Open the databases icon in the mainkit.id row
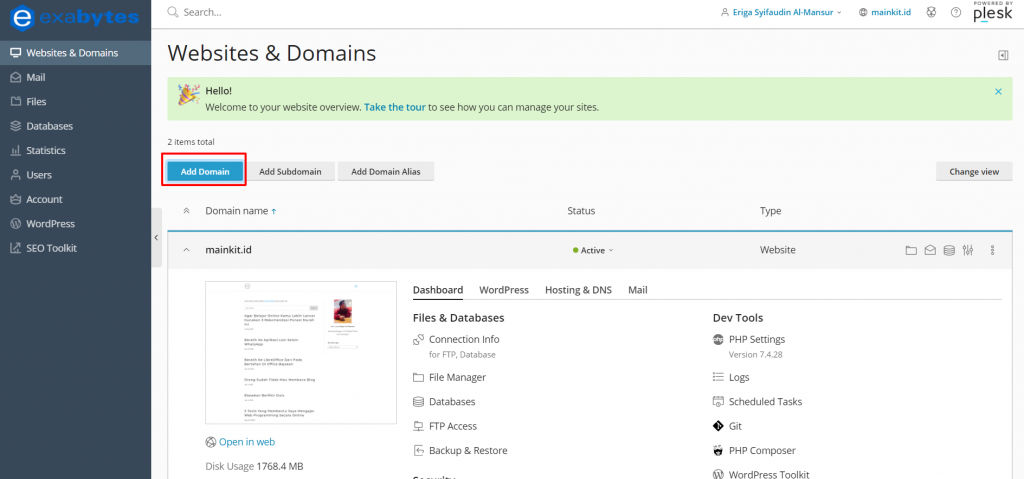Image resolution: width=1024 pixels, height=479 pixels. (x=949, y=250)
